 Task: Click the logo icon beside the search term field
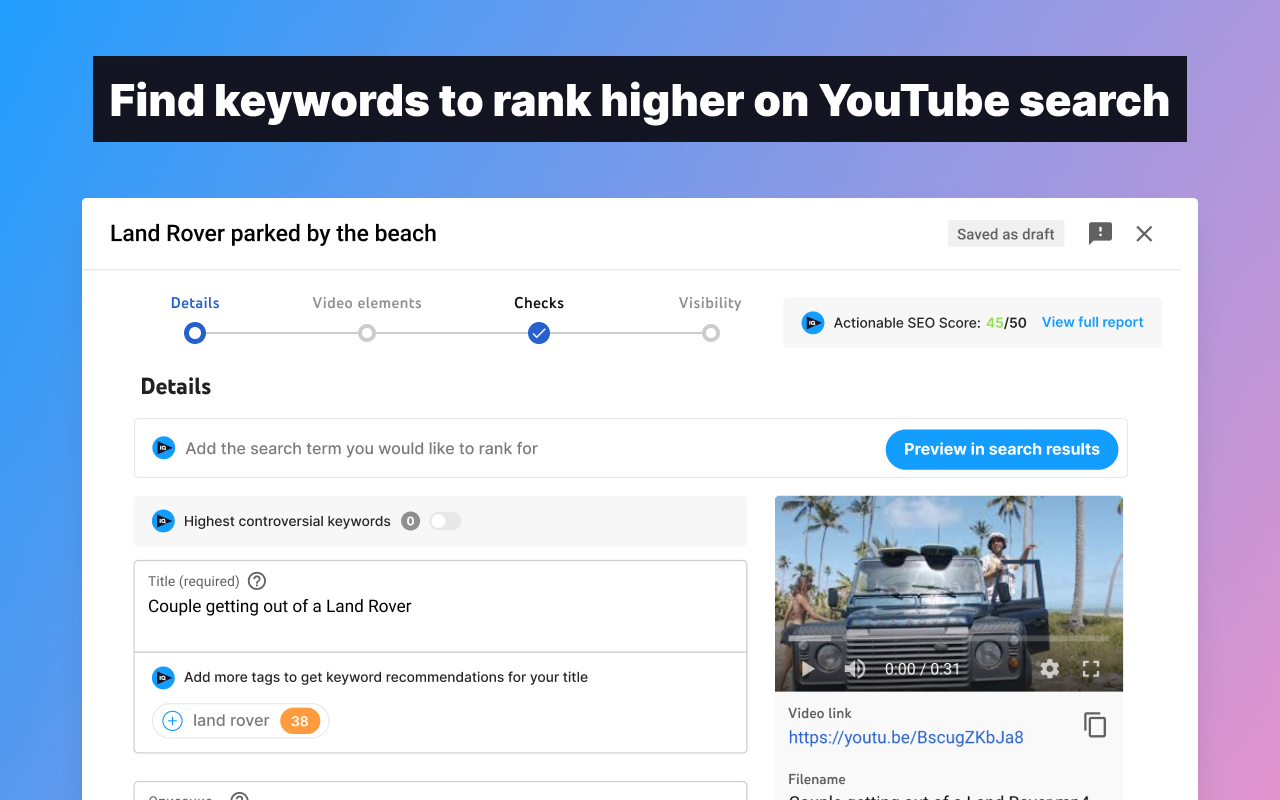[163, 447]
